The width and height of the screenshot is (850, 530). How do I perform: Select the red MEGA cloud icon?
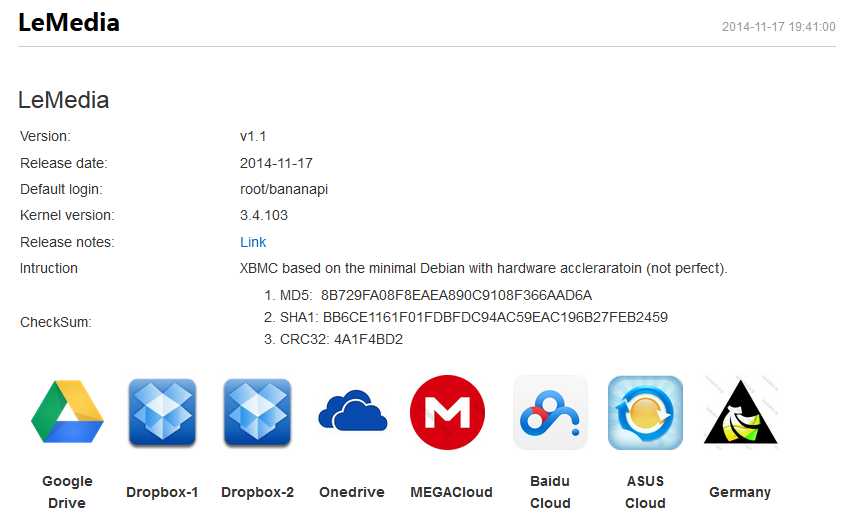(x=447, y=412)
